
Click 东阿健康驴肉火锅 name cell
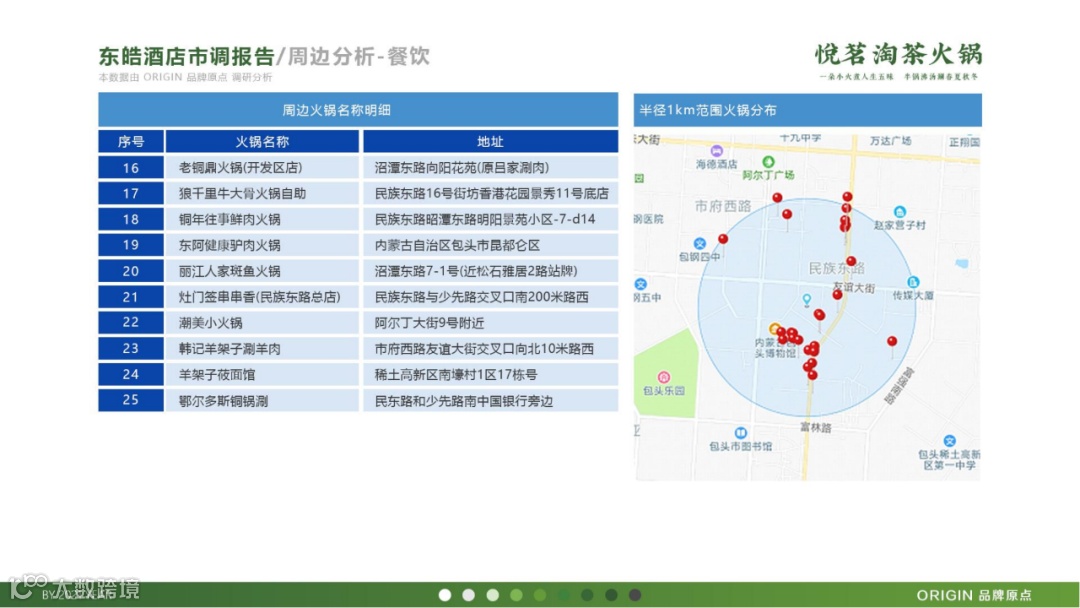(x=262, y=245)
